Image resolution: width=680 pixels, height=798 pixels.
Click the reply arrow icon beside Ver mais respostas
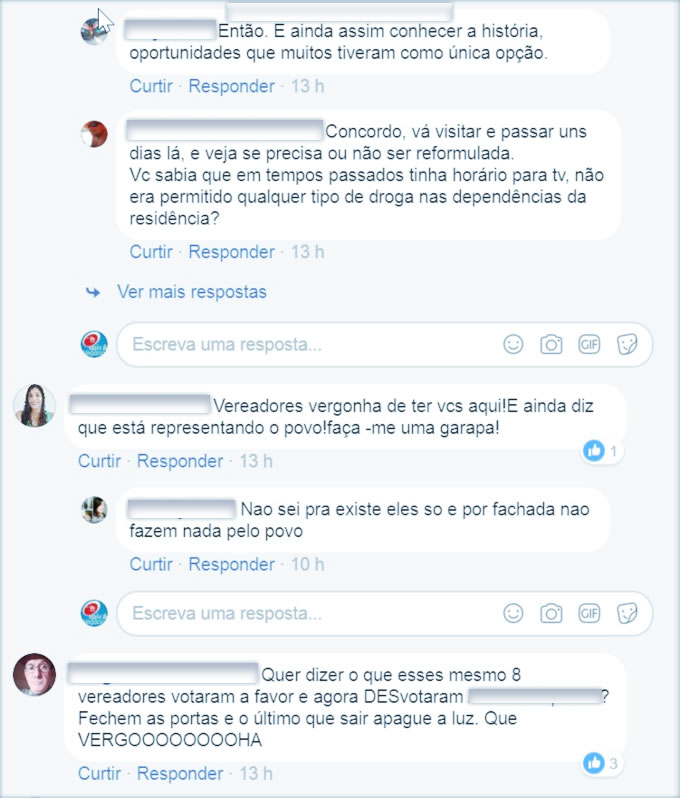[x=93, y=292]
